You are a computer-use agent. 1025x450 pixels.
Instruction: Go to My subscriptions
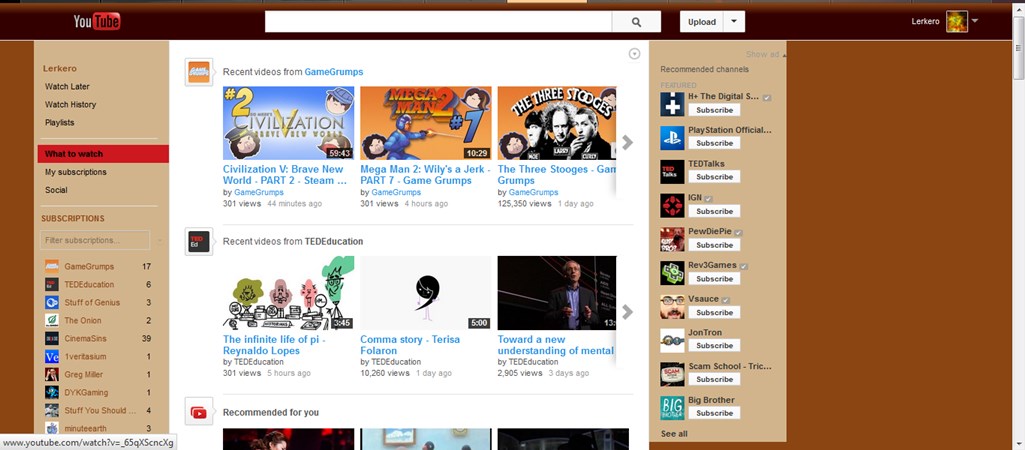tap(76, 172)
